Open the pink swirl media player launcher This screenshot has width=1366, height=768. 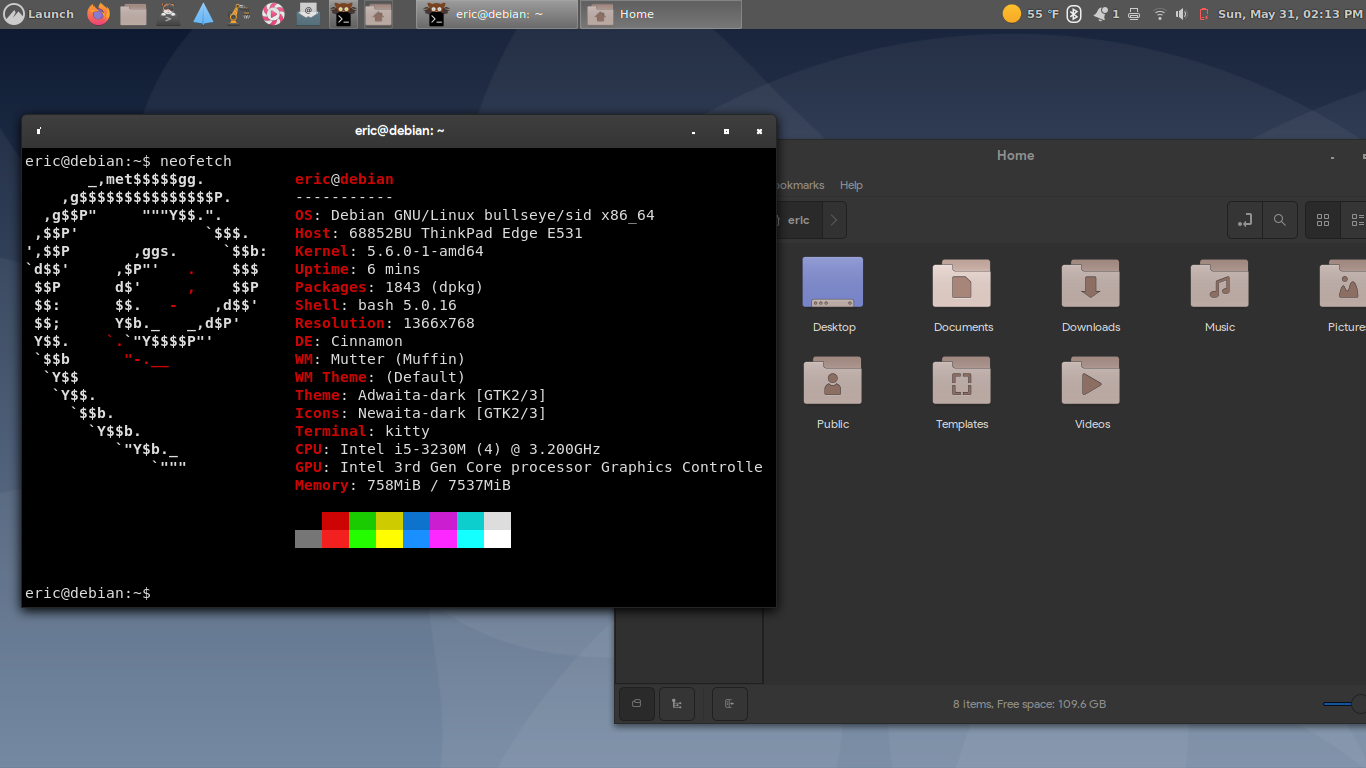(273, 14)
